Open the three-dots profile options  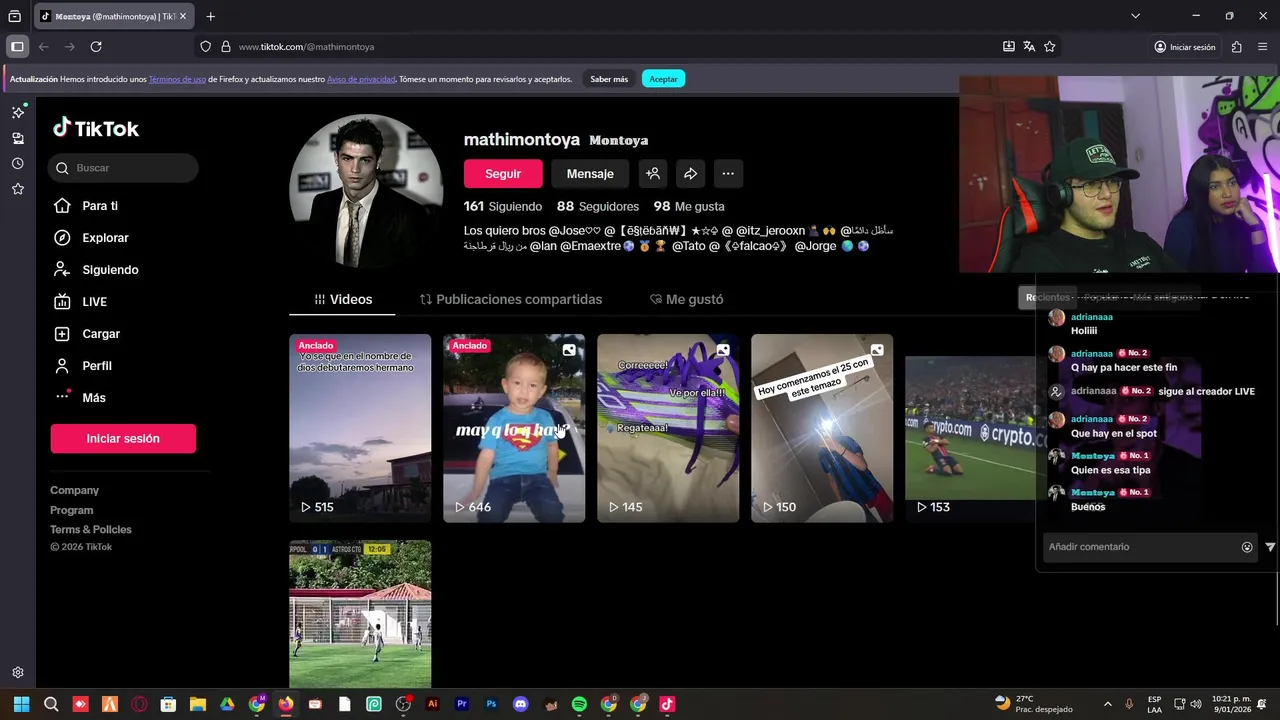728,174
